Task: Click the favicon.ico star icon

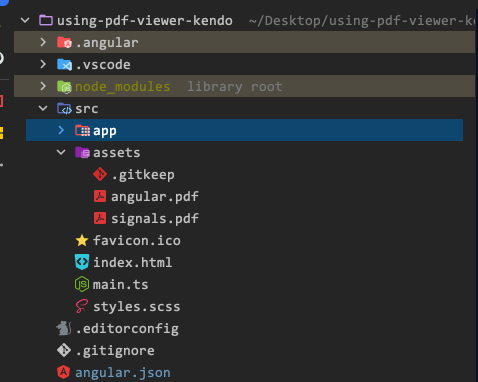Action: (x=82, y=240)
